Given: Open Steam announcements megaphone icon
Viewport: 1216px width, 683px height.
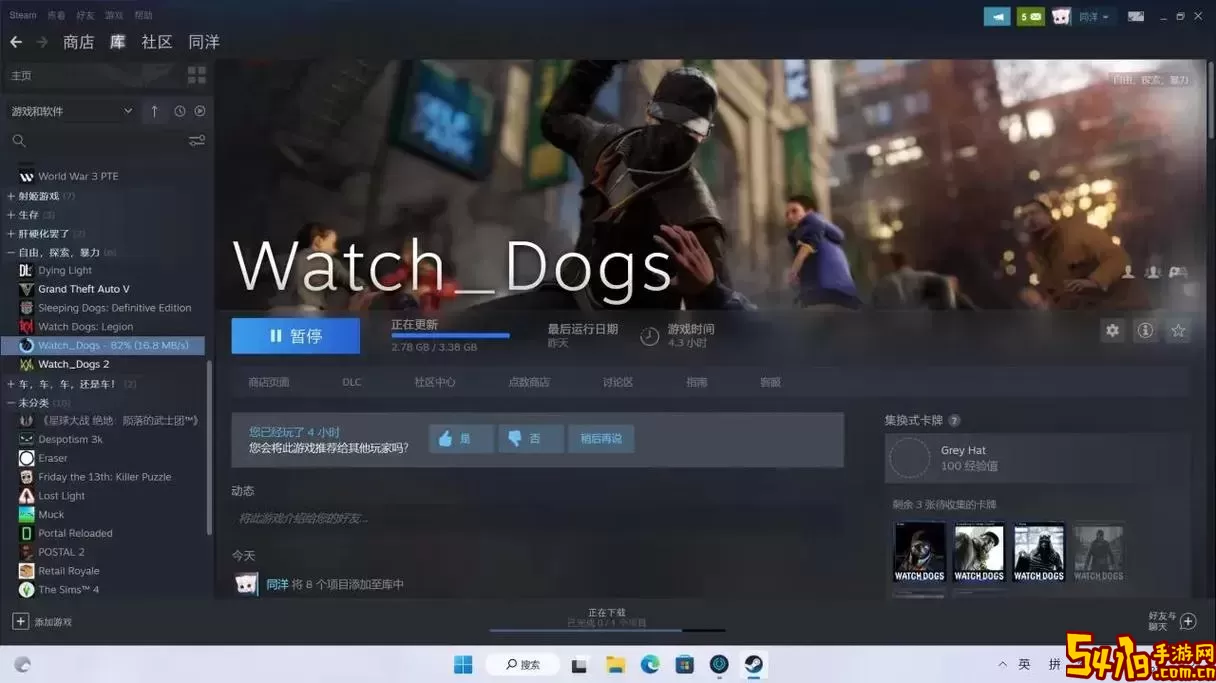Looking at the screenshot, I should coord(997,16).
